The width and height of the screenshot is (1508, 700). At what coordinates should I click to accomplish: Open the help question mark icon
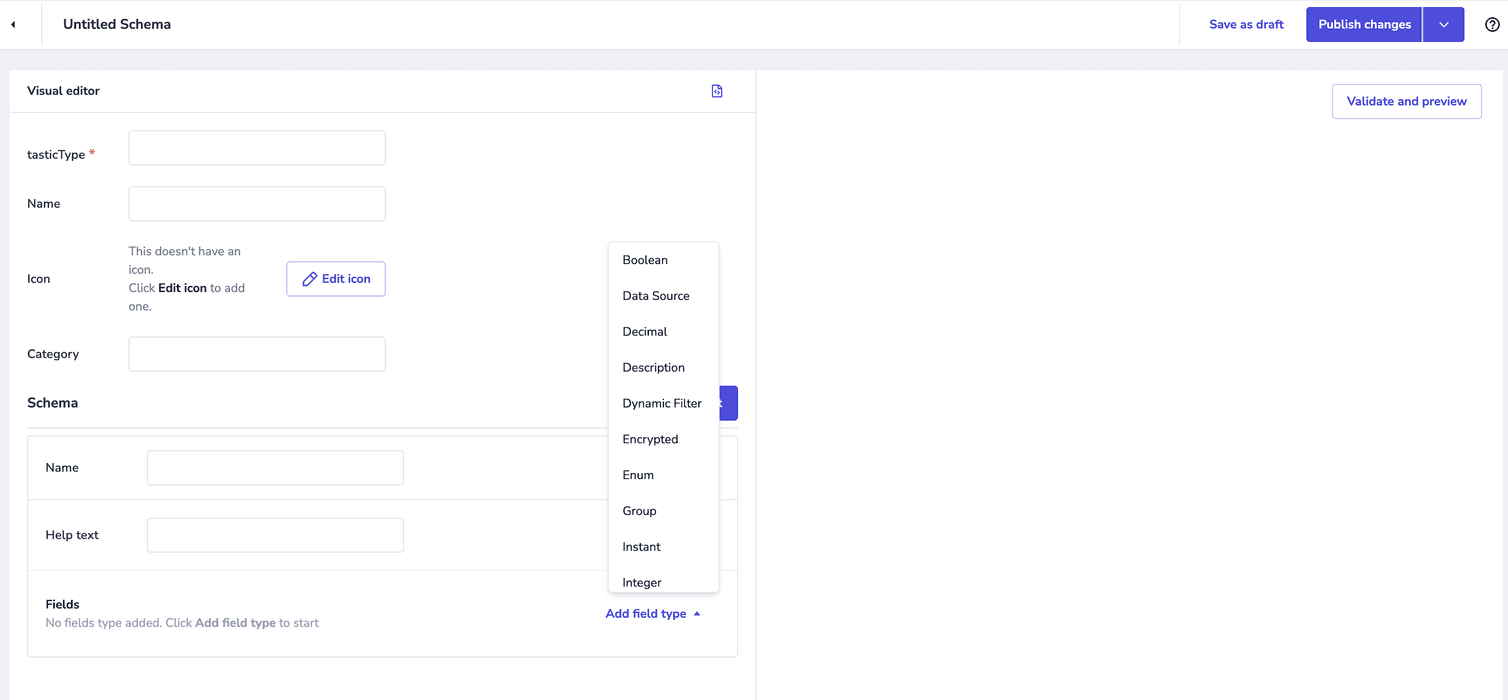[x=1494, y=24]
